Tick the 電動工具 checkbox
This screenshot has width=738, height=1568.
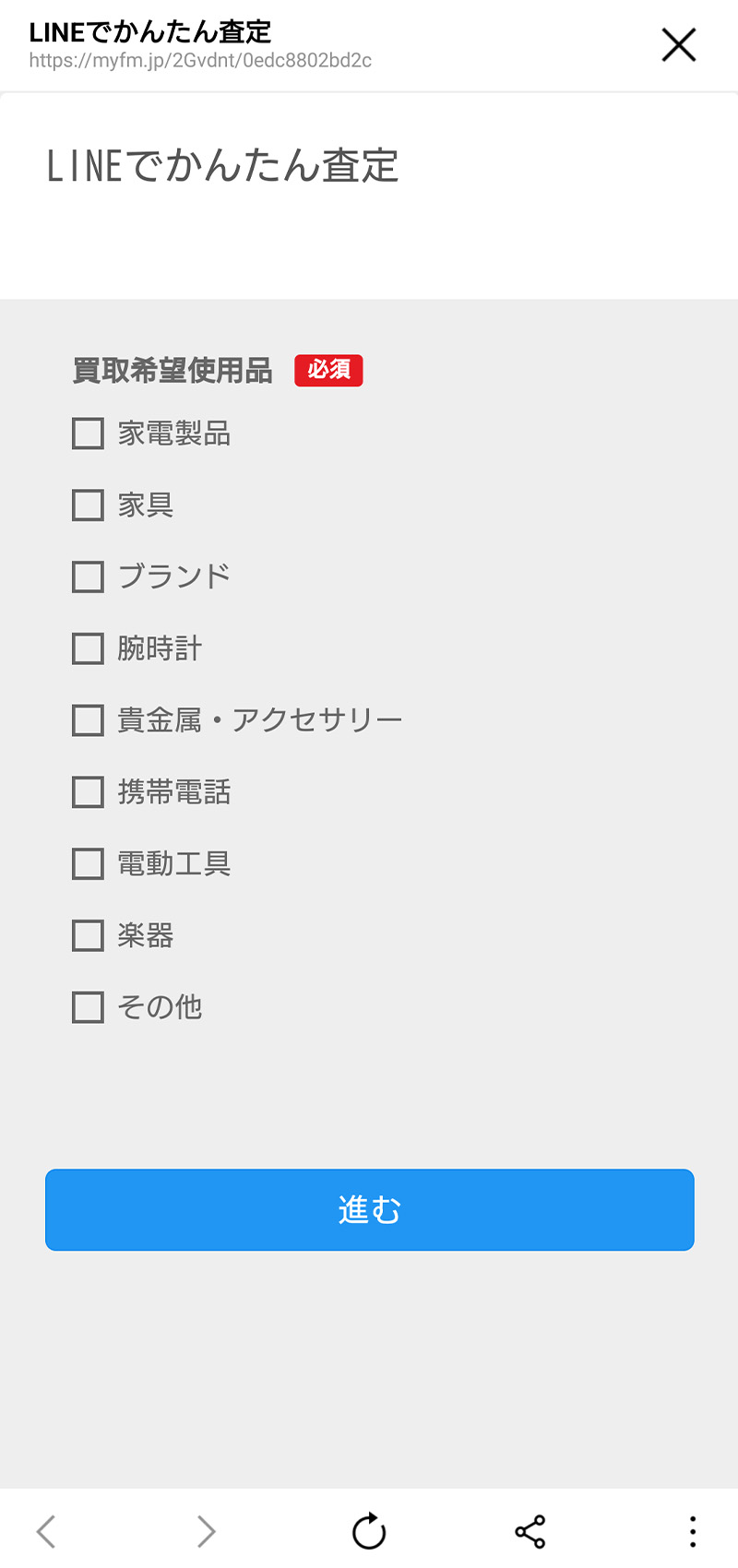point(88,864)
